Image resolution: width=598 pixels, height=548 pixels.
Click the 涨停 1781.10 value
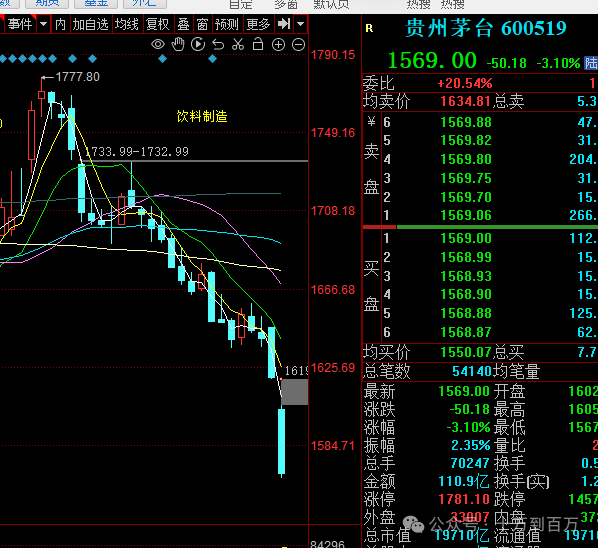(x=464, y=499)
